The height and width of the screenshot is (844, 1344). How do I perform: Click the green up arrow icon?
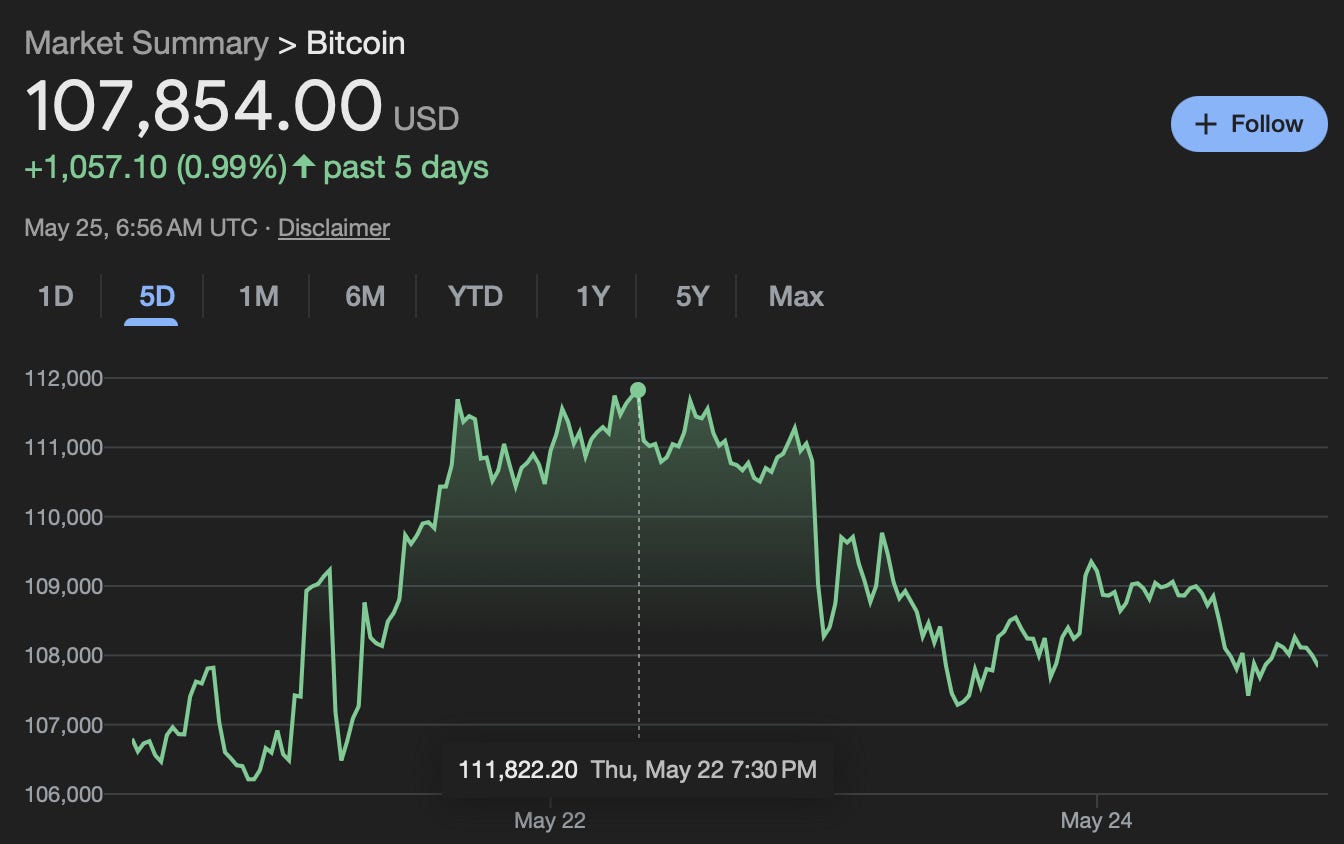(x=304, y=167)
